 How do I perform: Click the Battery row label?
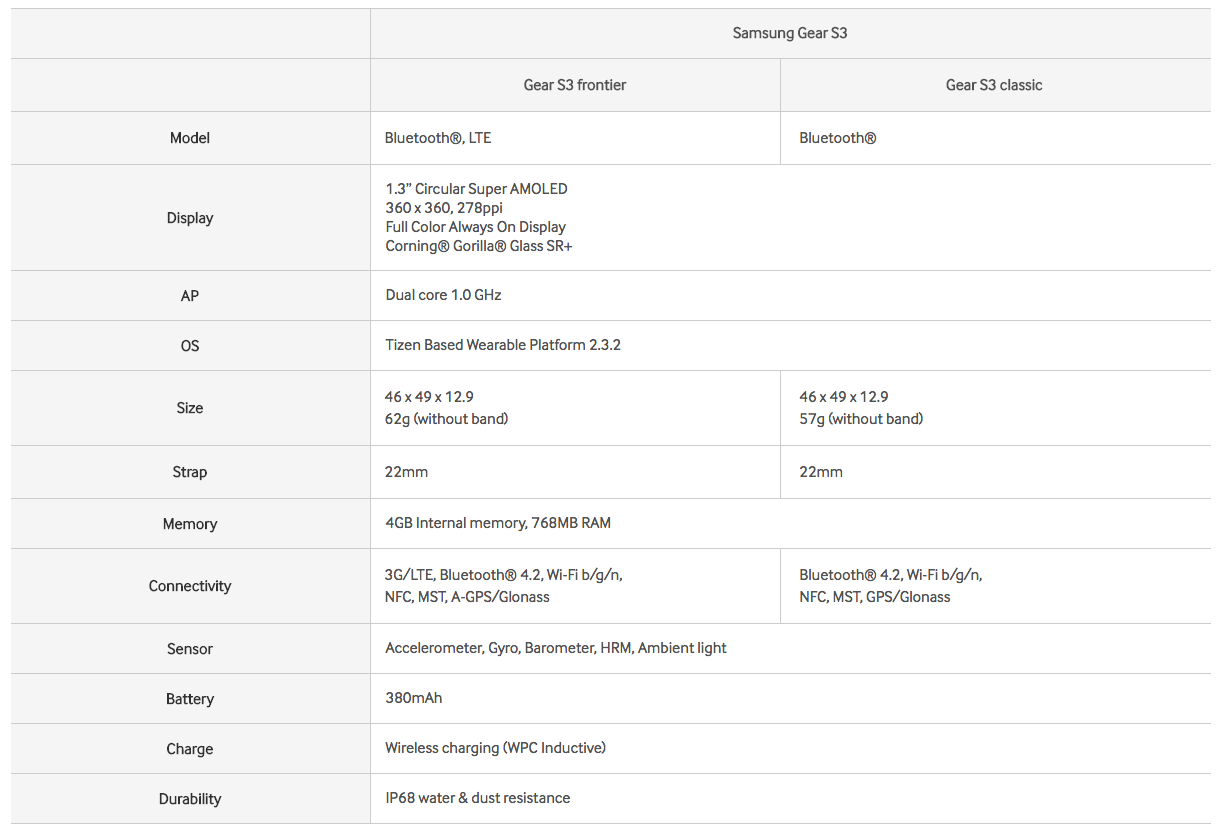tap(190, 699)
